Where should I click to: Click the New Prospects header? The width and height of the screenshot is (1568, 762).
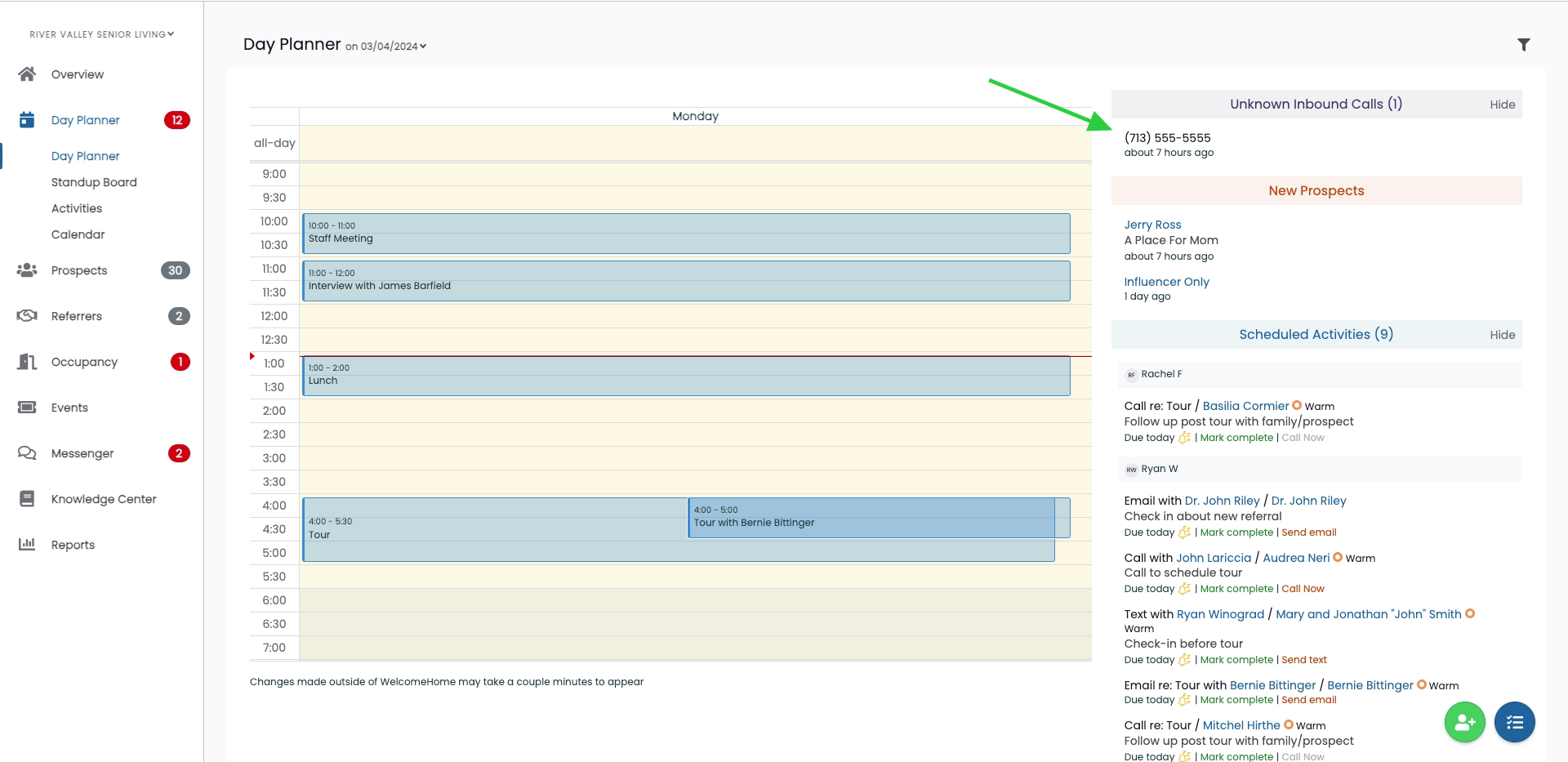[x=1316, y=191]
